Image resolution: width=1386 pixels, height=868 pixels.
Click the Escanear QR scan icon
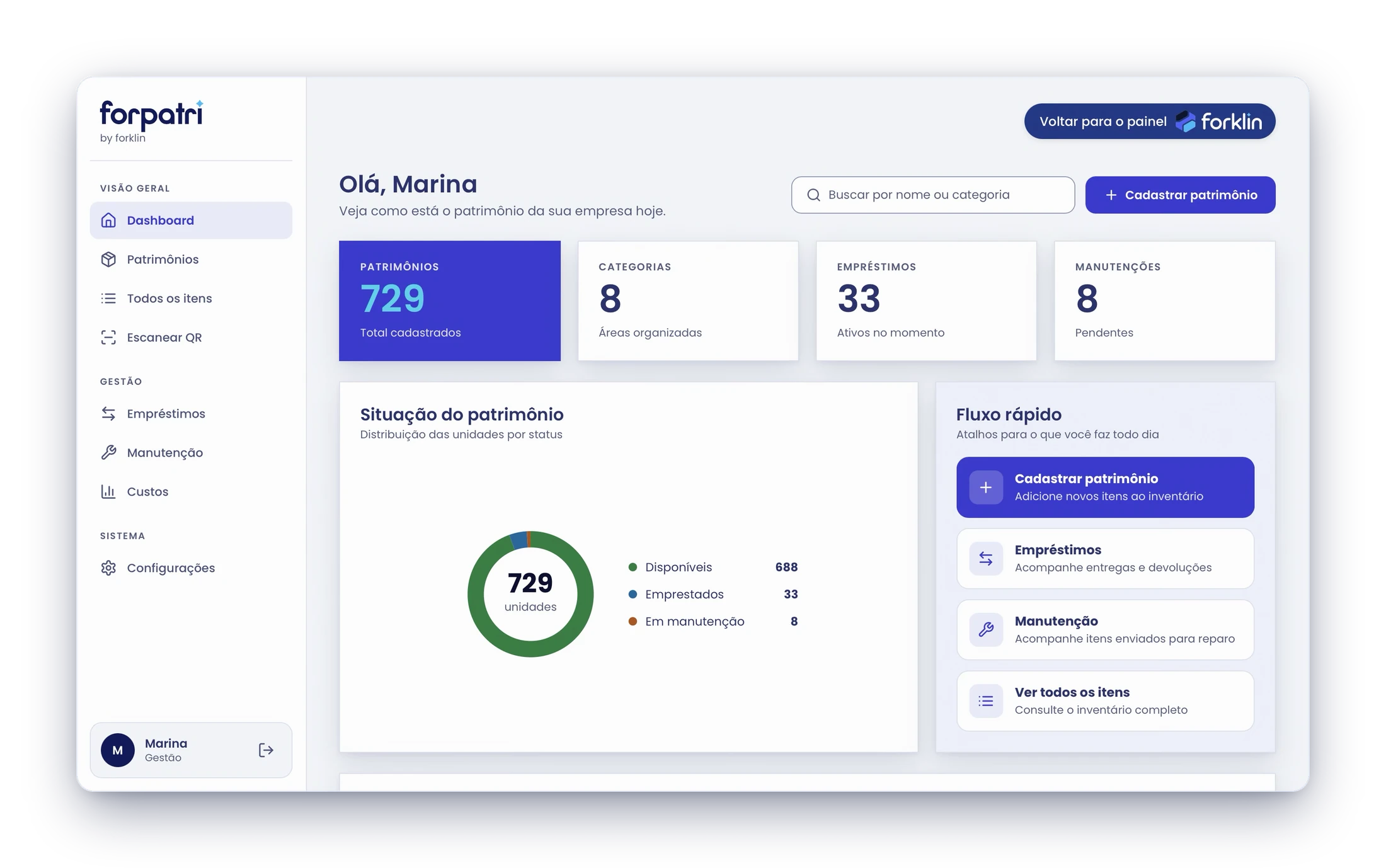[108, 337]
